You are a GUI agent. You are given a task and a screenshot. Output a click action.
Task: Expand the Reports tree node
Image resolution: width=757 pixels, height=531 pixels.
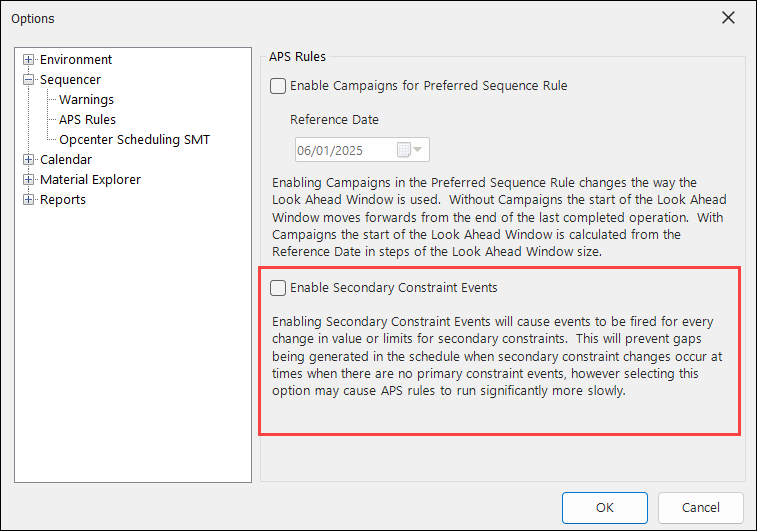point(29,200)
